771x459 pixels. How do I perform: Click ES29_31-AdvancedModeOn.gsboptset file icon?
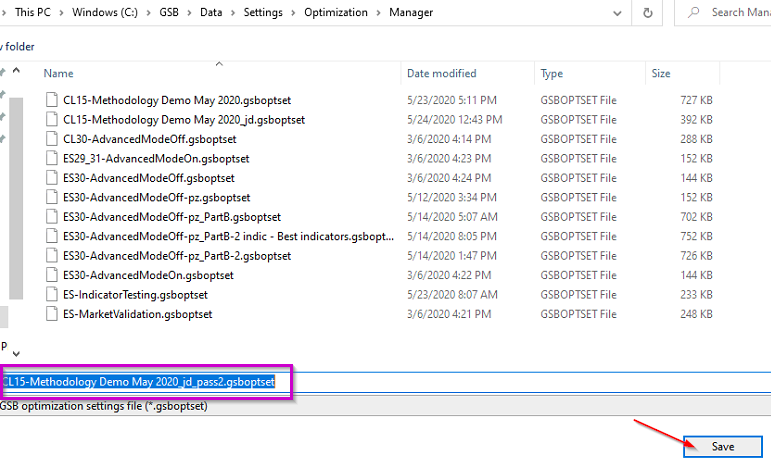(53, 158)
